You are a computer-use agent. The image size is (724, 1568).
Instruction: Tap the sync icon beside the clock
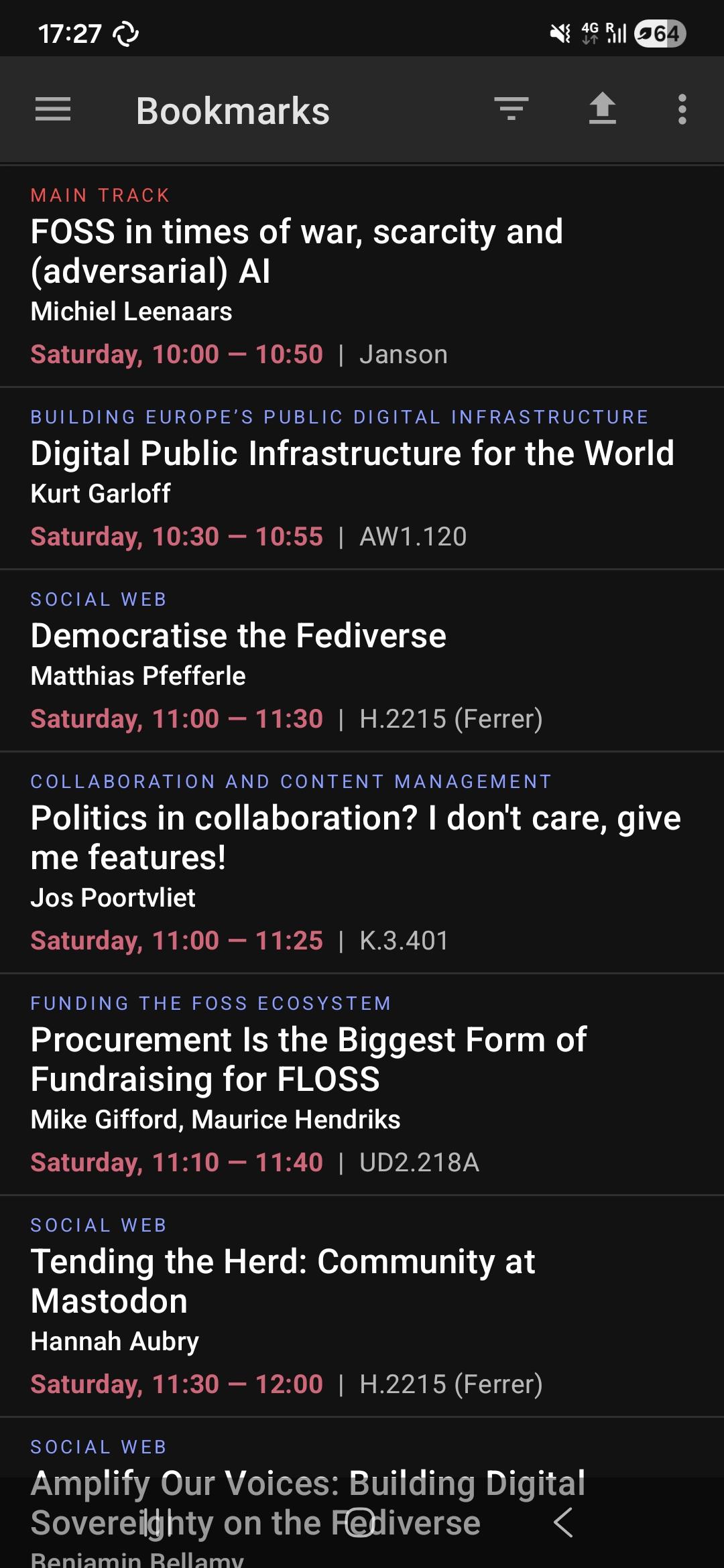(x=126, y=34)
